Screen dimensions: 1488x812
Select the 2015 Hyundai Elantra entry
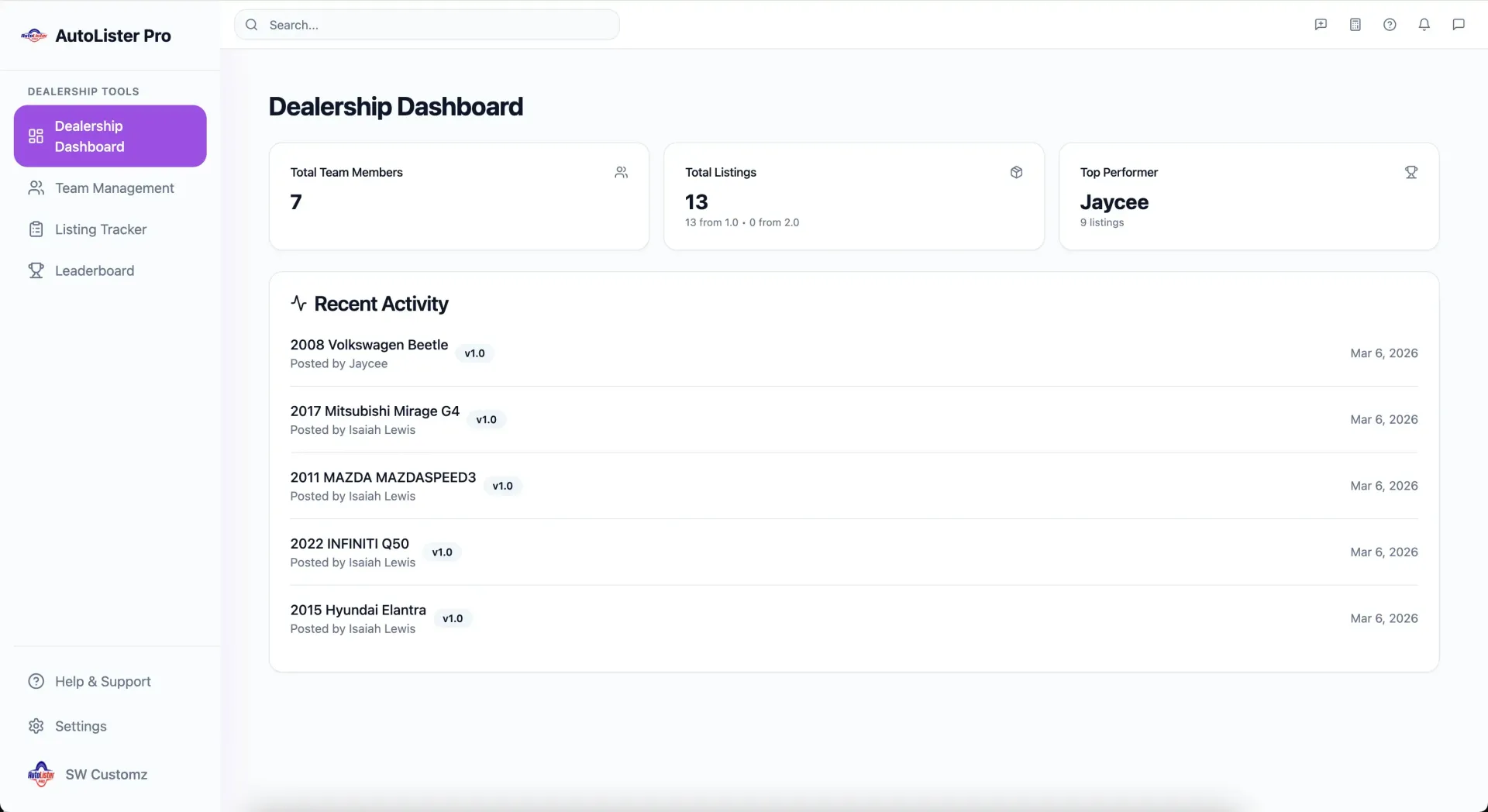click(x=854, y=618)
